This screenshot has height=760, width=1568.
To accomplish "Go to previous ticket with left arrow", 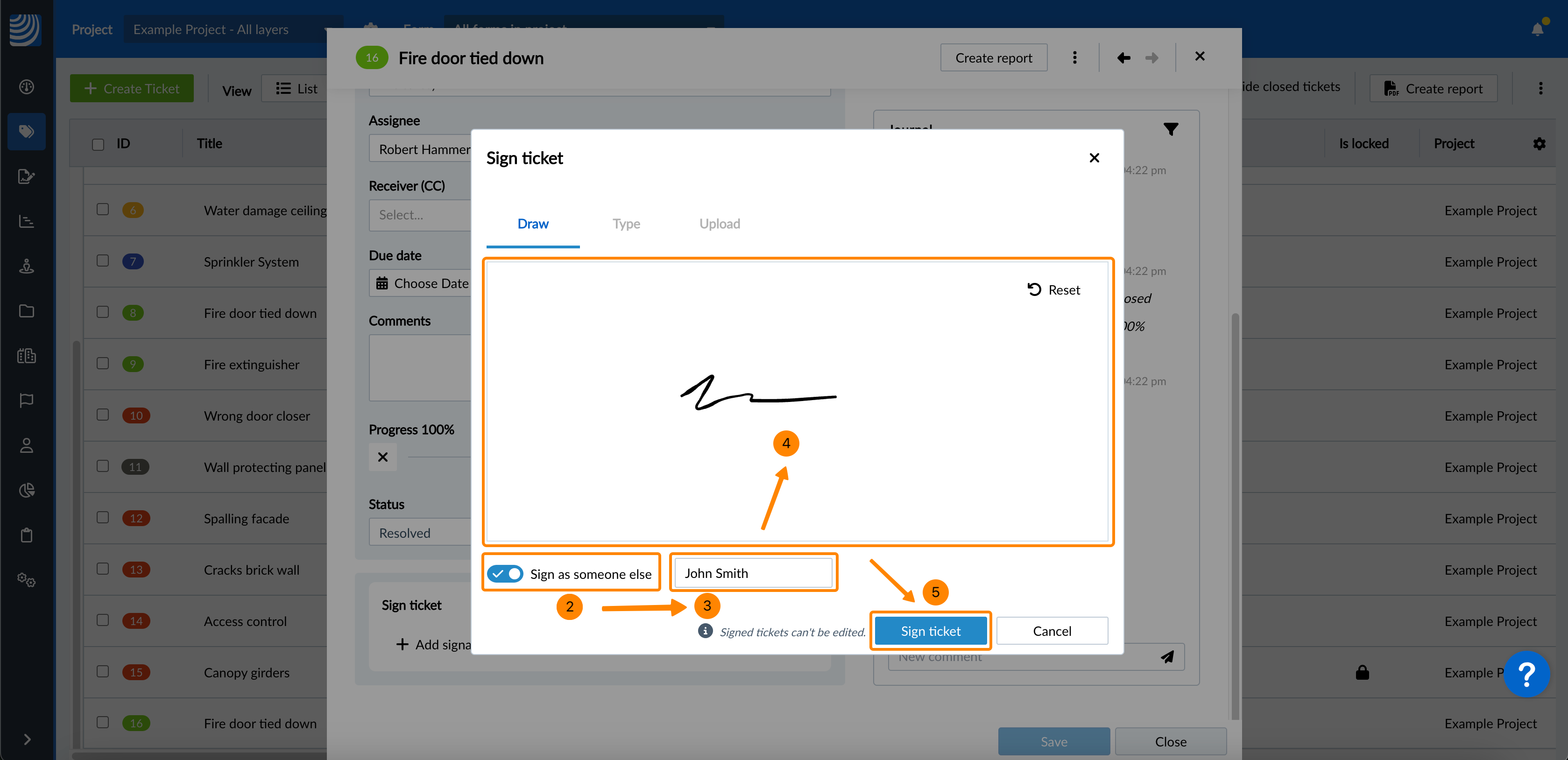I will point(1123,58).
